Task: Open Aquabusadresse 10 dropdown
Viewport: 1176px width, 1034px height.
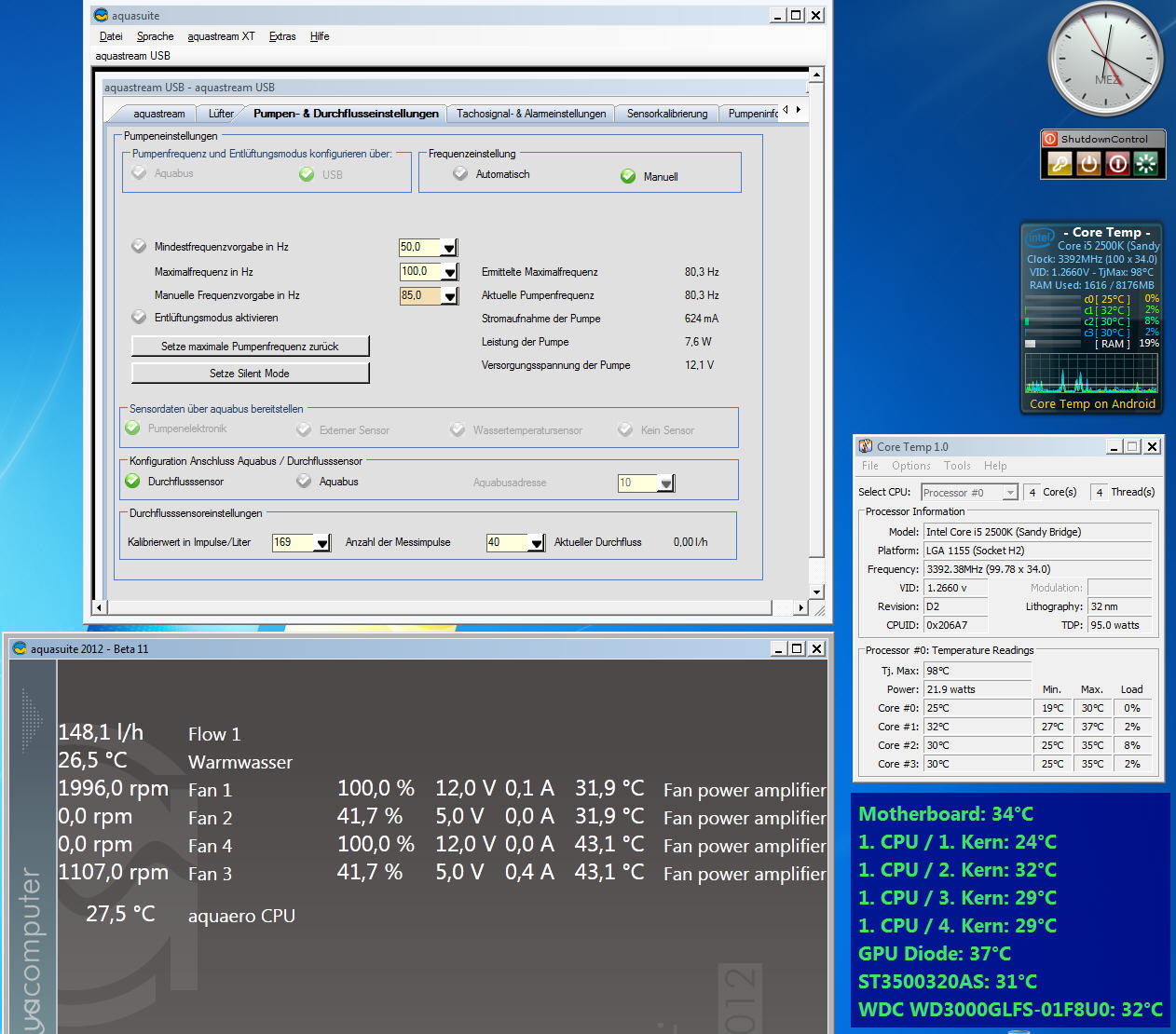Action: click(665, 483)
